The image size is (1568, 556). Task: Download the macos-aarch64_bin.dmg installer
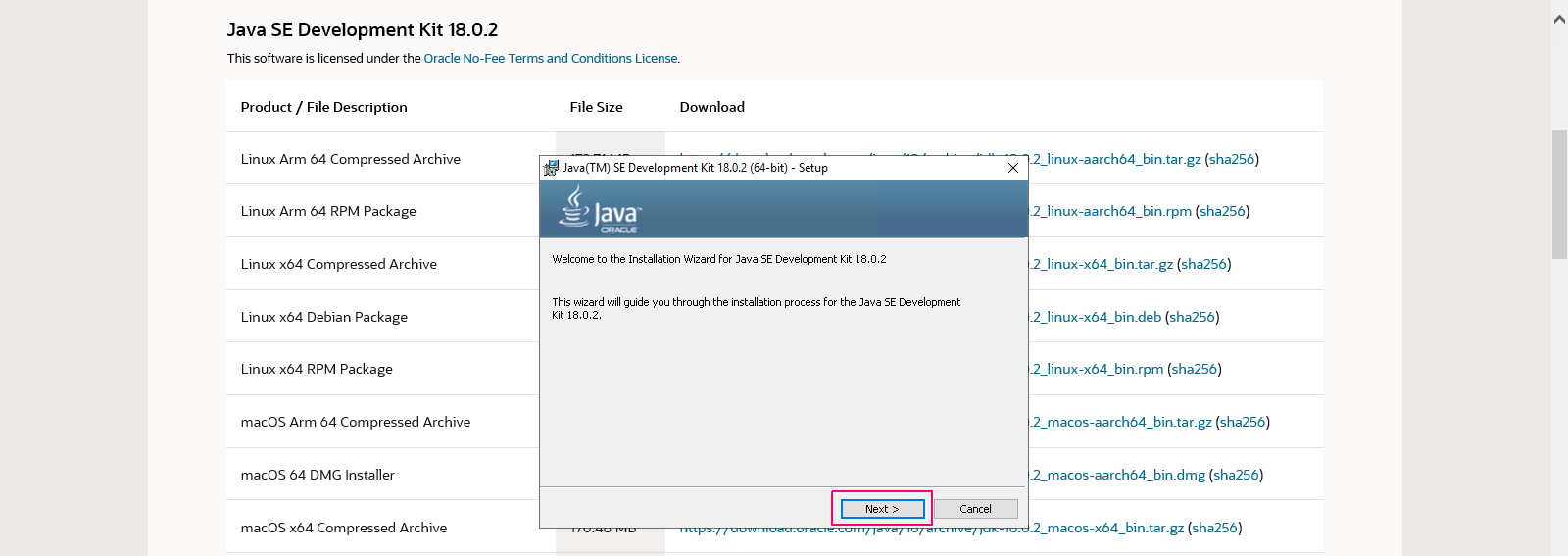[1117, 475]
